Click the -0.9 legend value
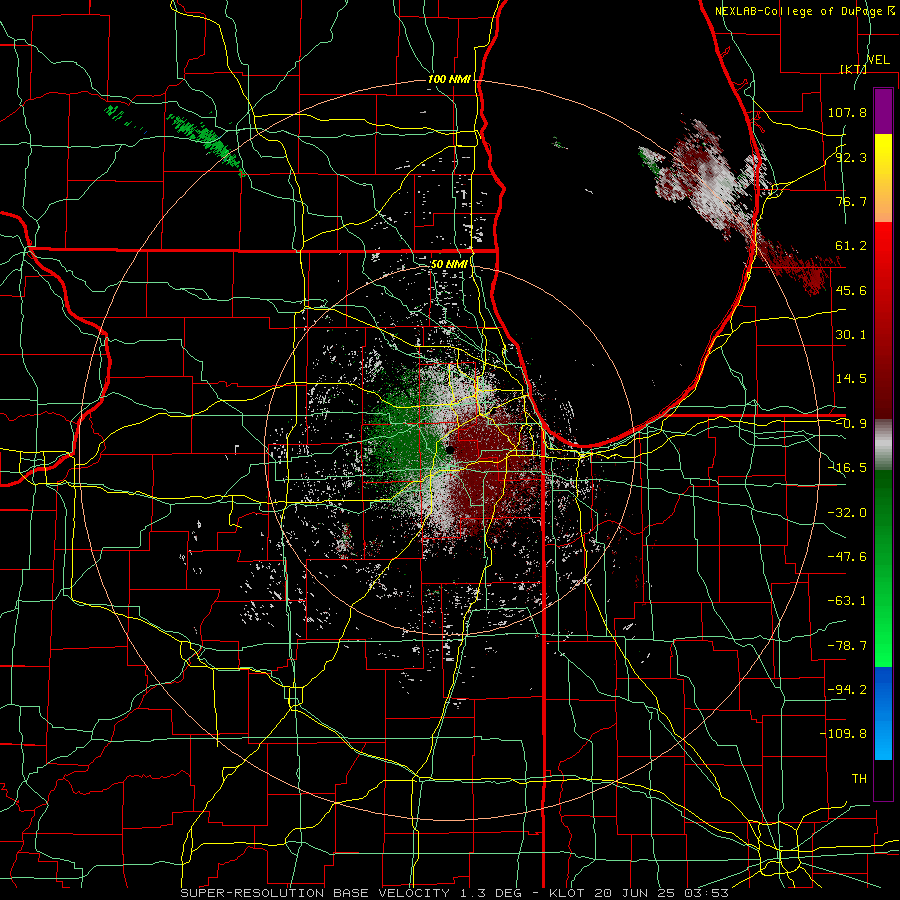 (851, 424)
